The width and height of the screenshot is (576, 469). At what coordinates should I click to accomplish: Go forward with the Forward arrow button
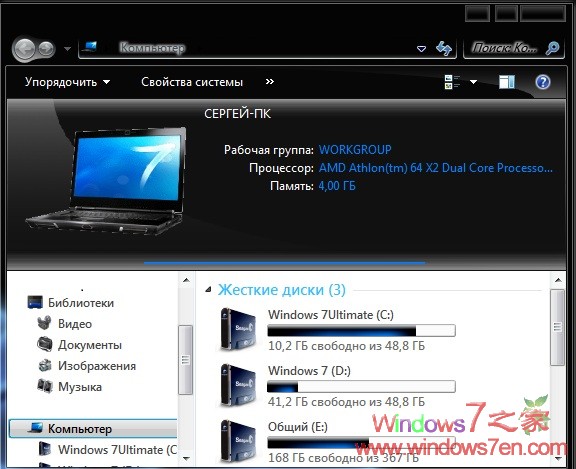(46, 48)
